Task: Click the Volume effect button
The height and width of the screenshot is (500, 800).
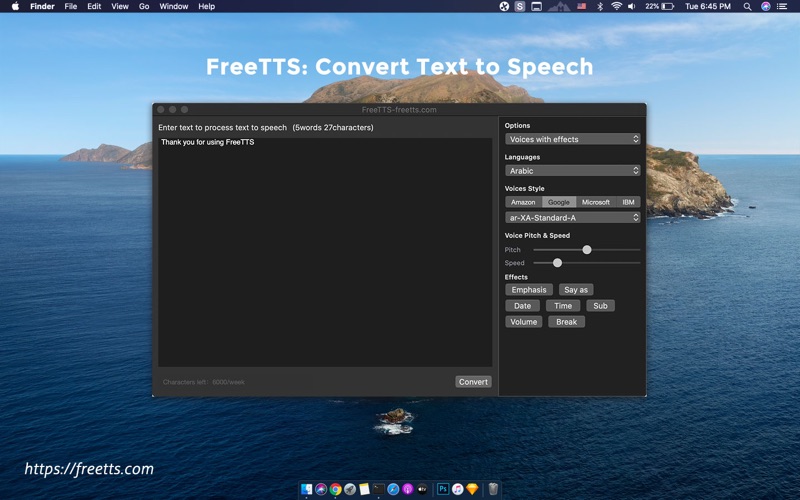Action: pos(523,322)
